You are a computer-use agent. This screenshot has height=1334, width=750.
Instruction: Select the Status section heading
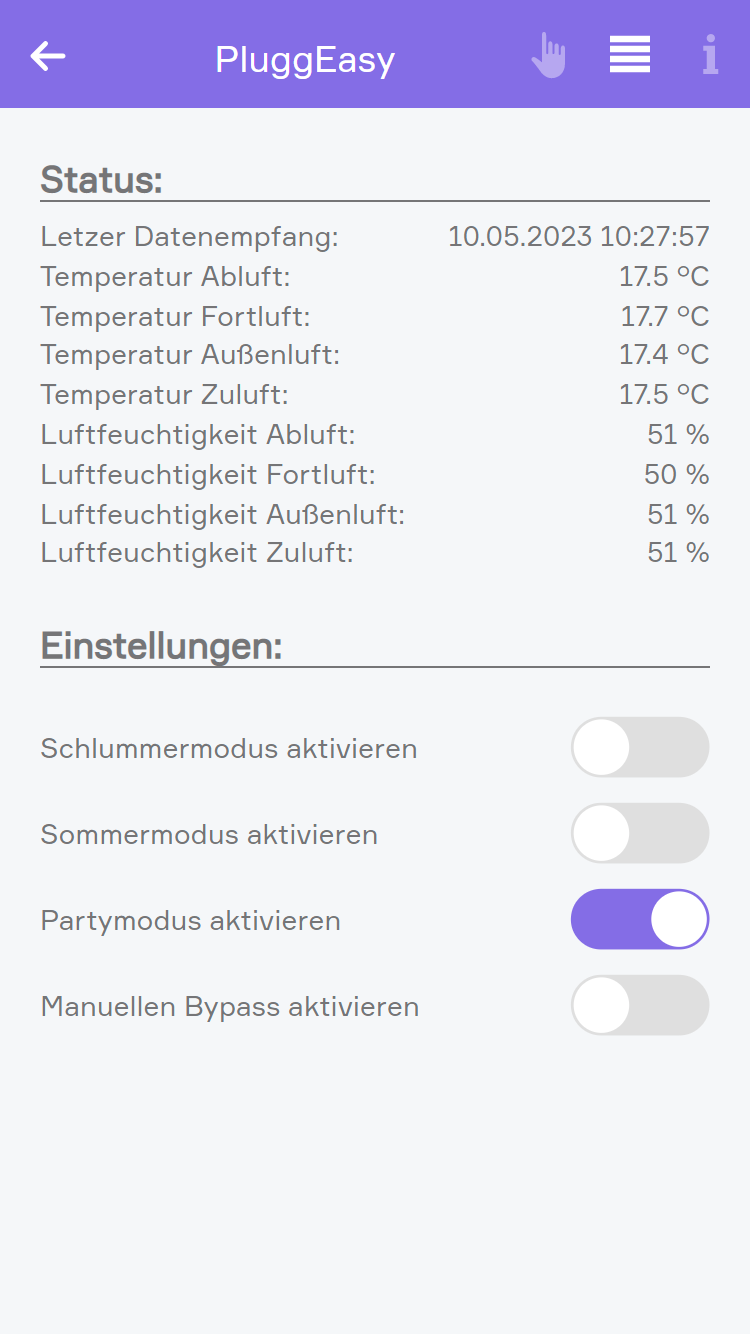click(x=101, y=180)
